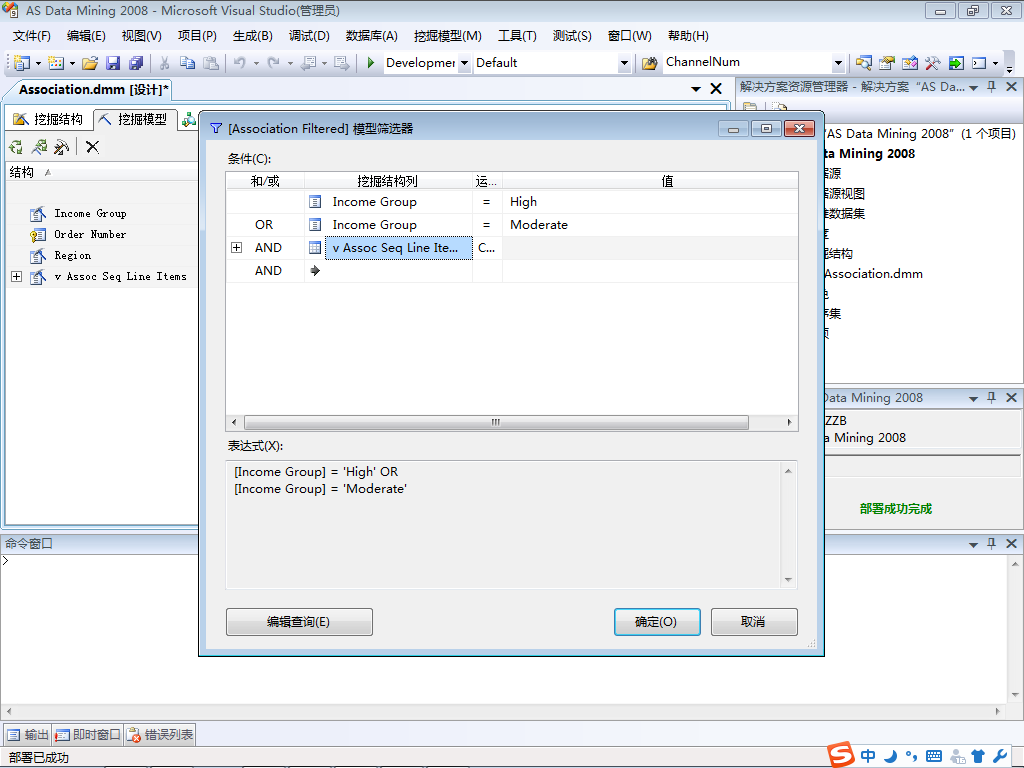Select the Moderate value cell
This screenshot has height=768, width=1024.
[x=650, y=225]
